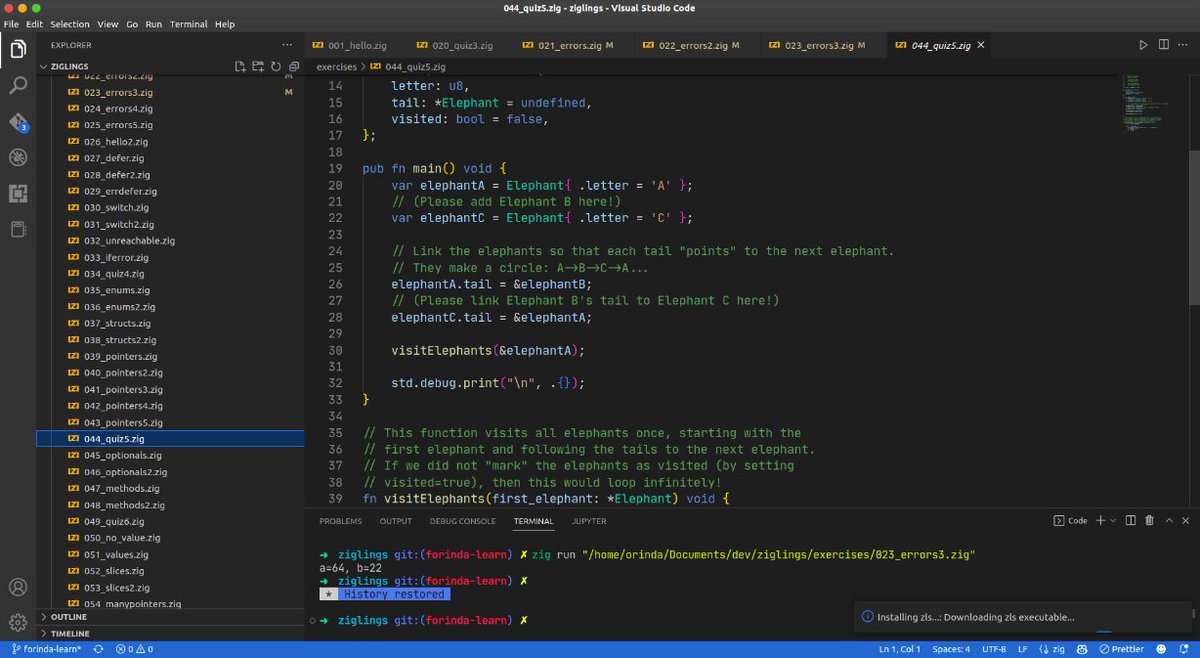The image size is (1200, 658).
Task: Run the current Zig file
Action: pyautogui.click(x=1144, y=45)
